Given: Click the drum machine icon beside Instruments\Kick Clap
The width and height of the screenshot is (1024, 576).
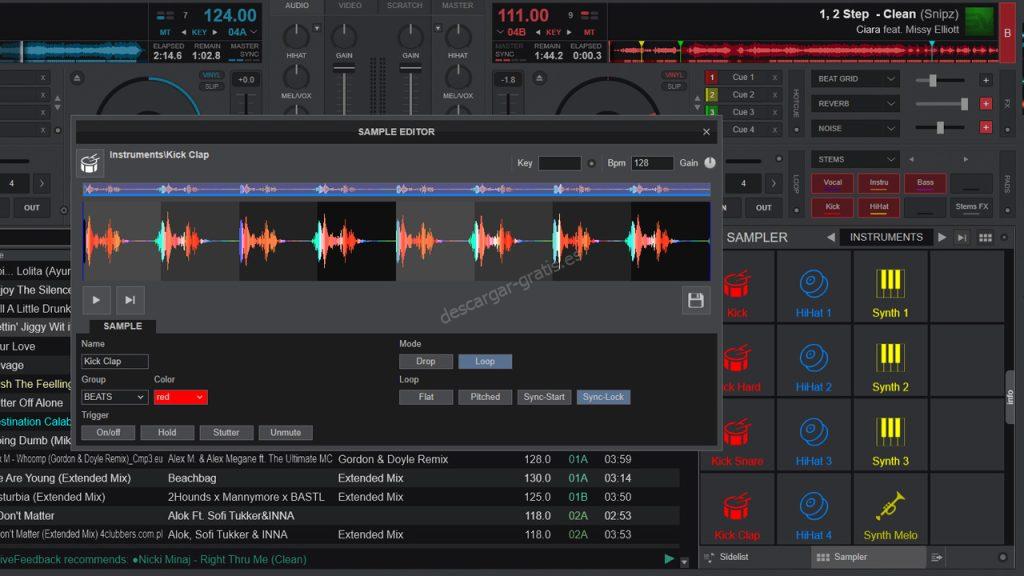Looking at the screenshot, I should [x=90, y=162].
